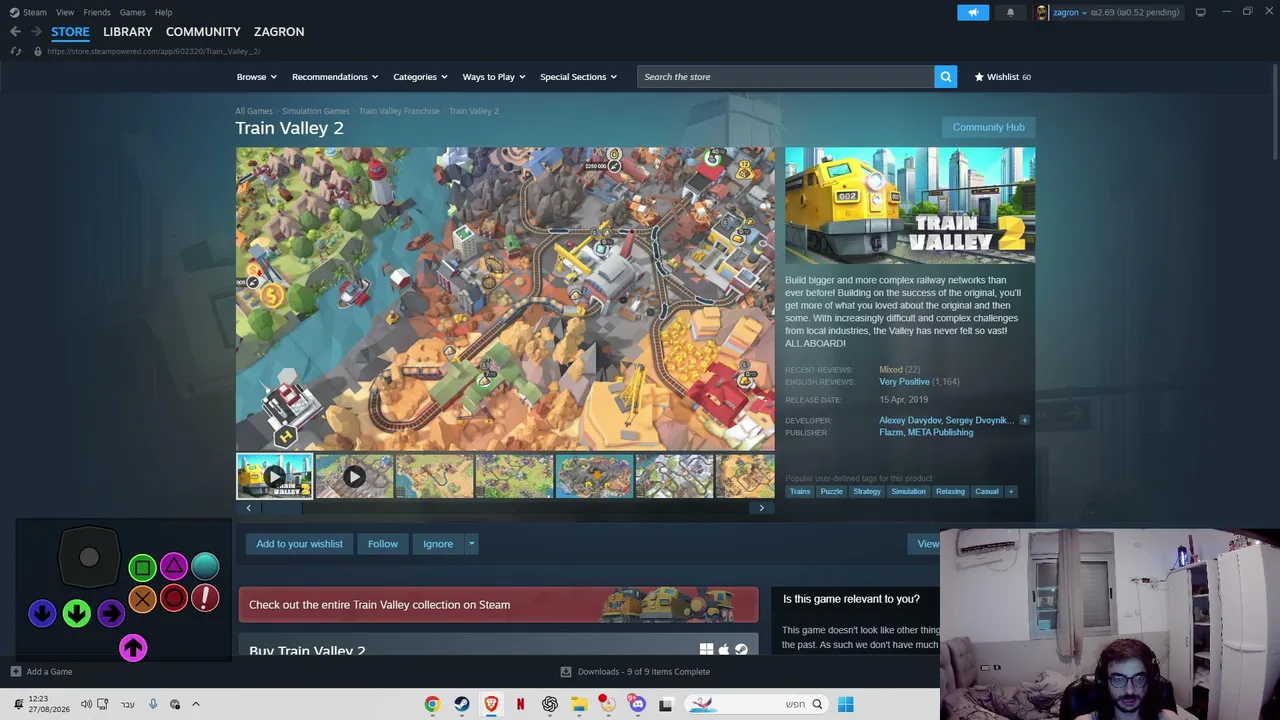The height and width of the screenshot is (720, 1280).
Task: Expand the Ways to Play dropdown
Action: pyautogui.click(x=493, y=77)
